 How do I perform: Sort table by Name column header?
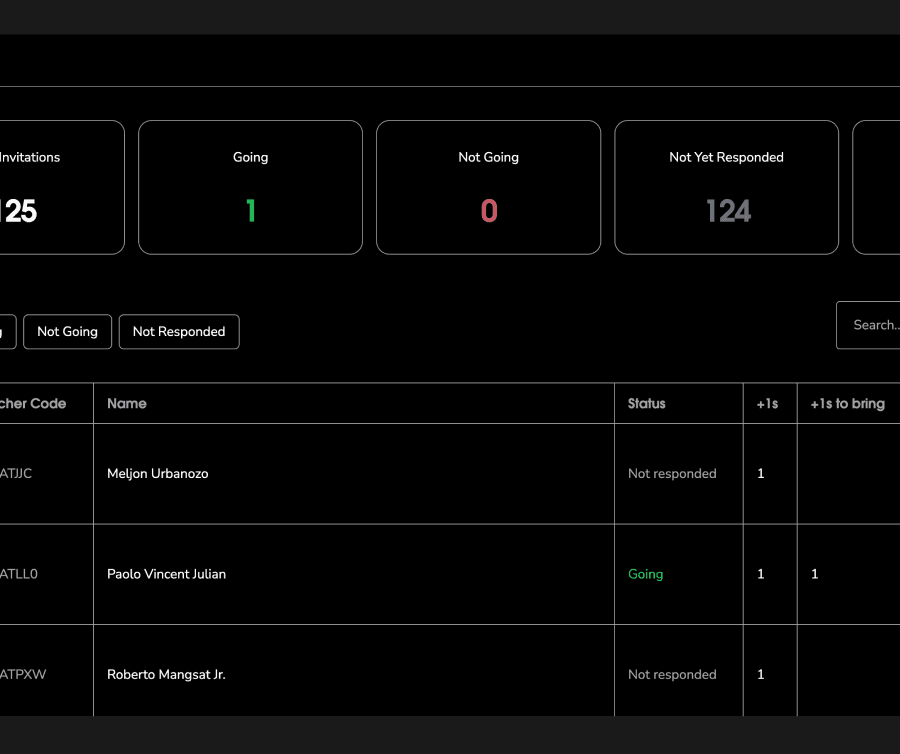click(x=127, y=404)
